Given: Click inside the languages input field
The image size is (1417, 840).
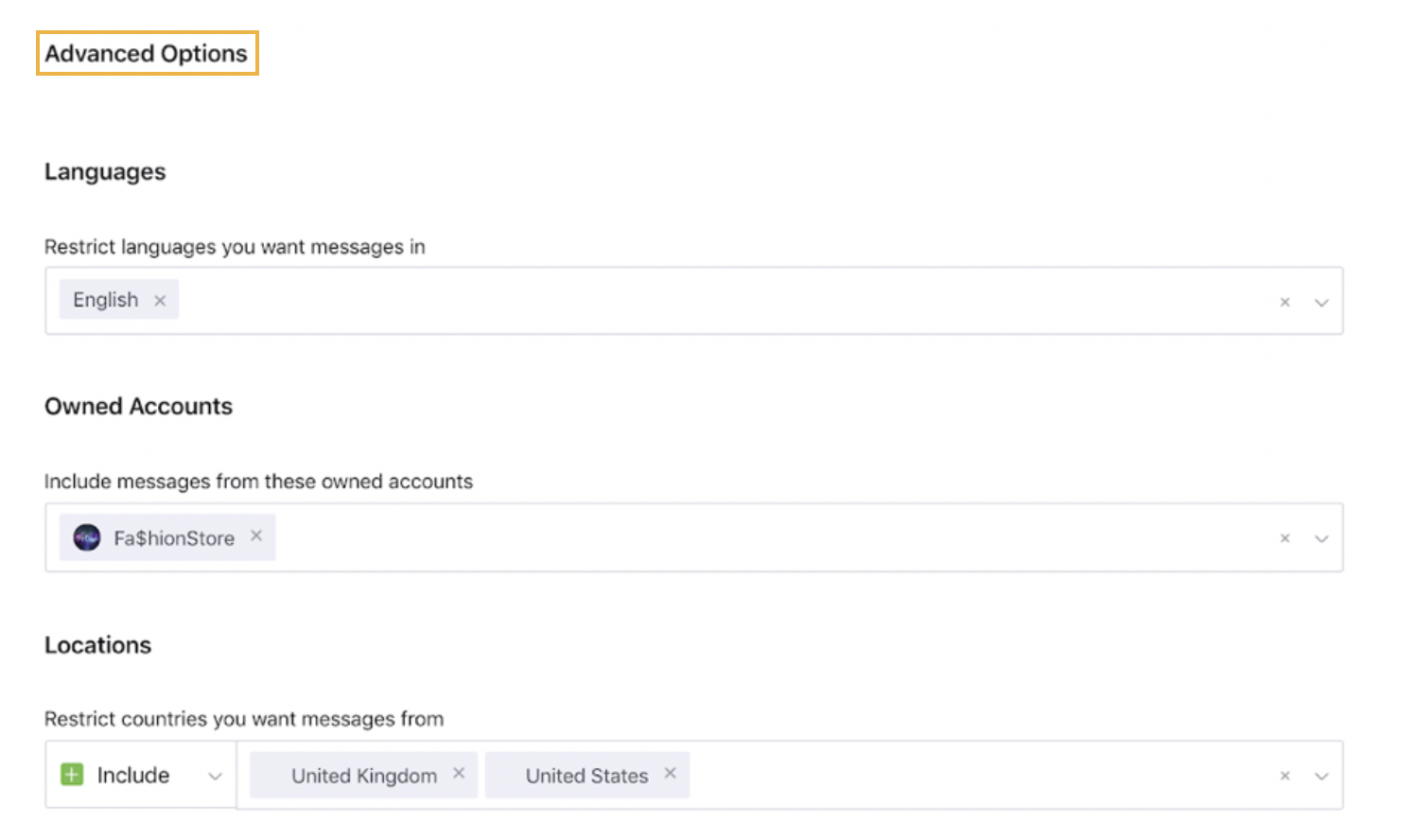Looking at the screenshot, I should (x=694, y=301).
